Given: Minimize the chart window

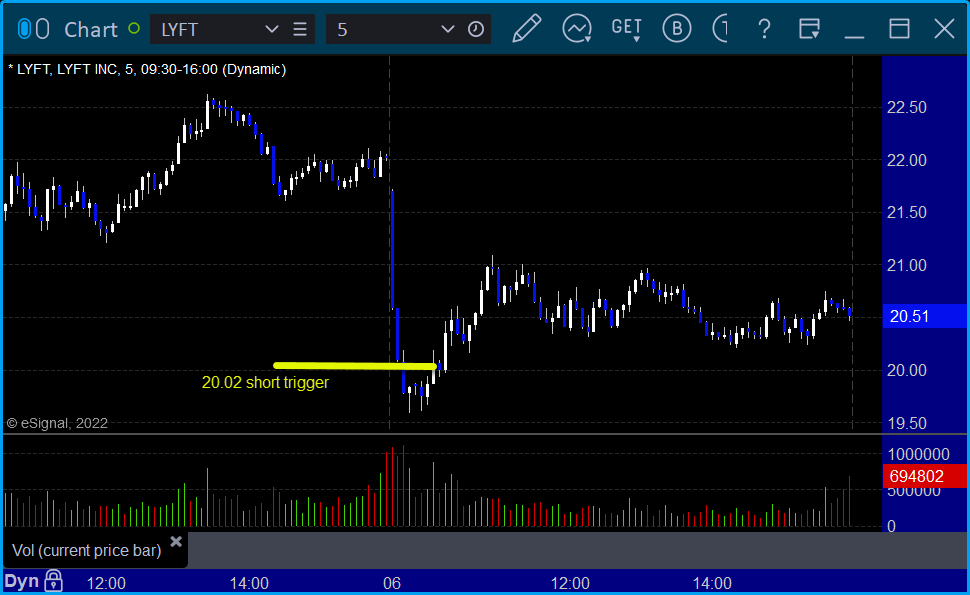Looking at the screenshot, I should click(x=854, y=36).
